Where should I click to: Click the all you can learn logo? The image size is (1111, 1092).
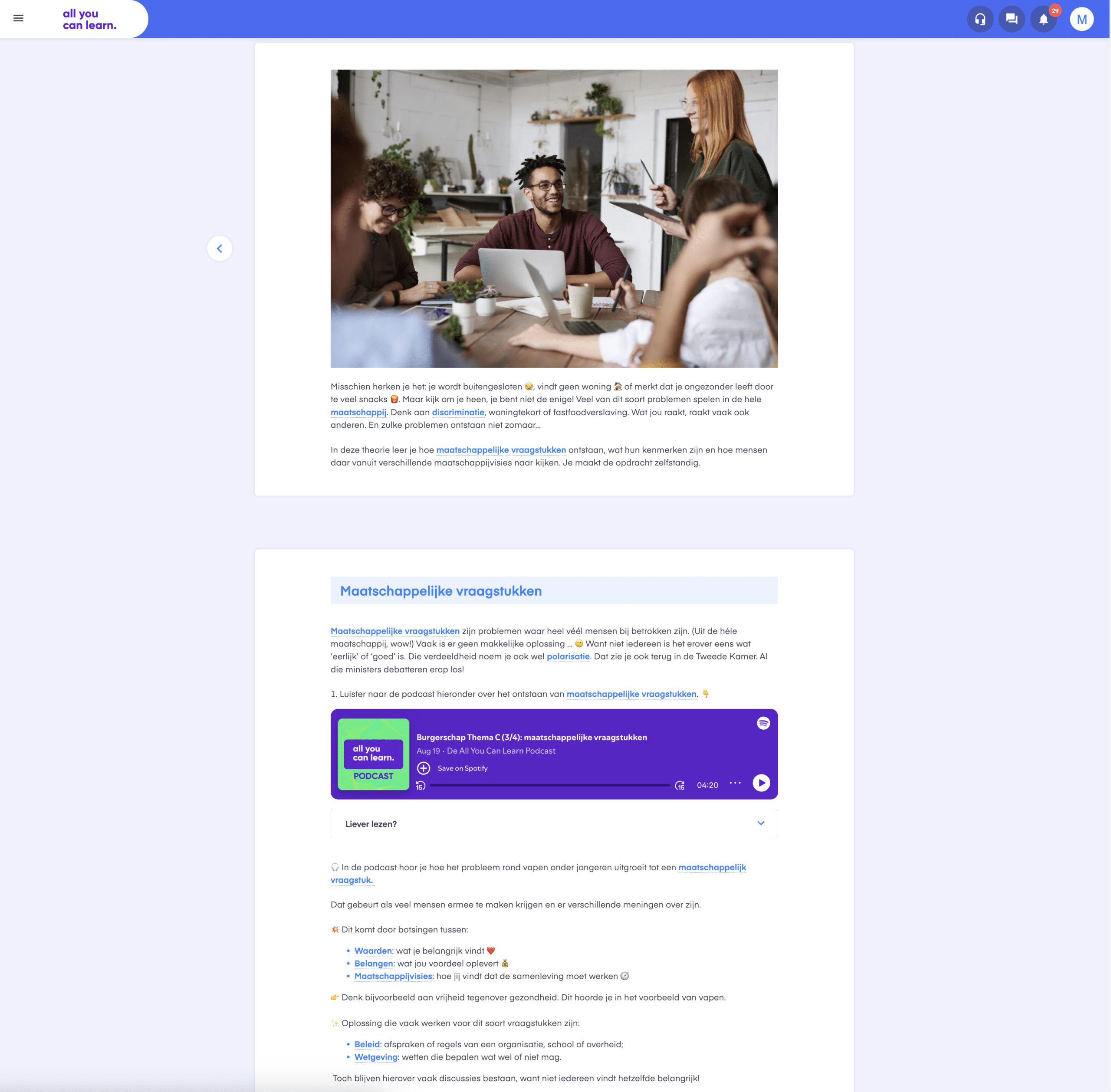pos(89,20)
